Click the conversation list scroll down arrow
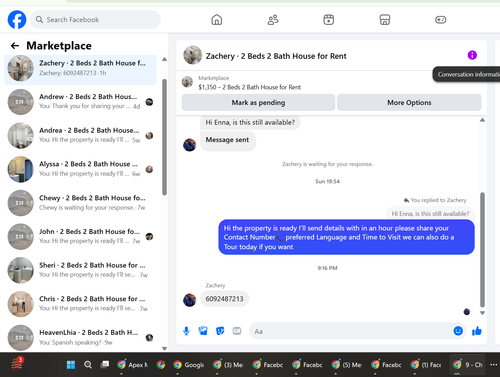Screen dimensions: 500x377 pos(164,348)
